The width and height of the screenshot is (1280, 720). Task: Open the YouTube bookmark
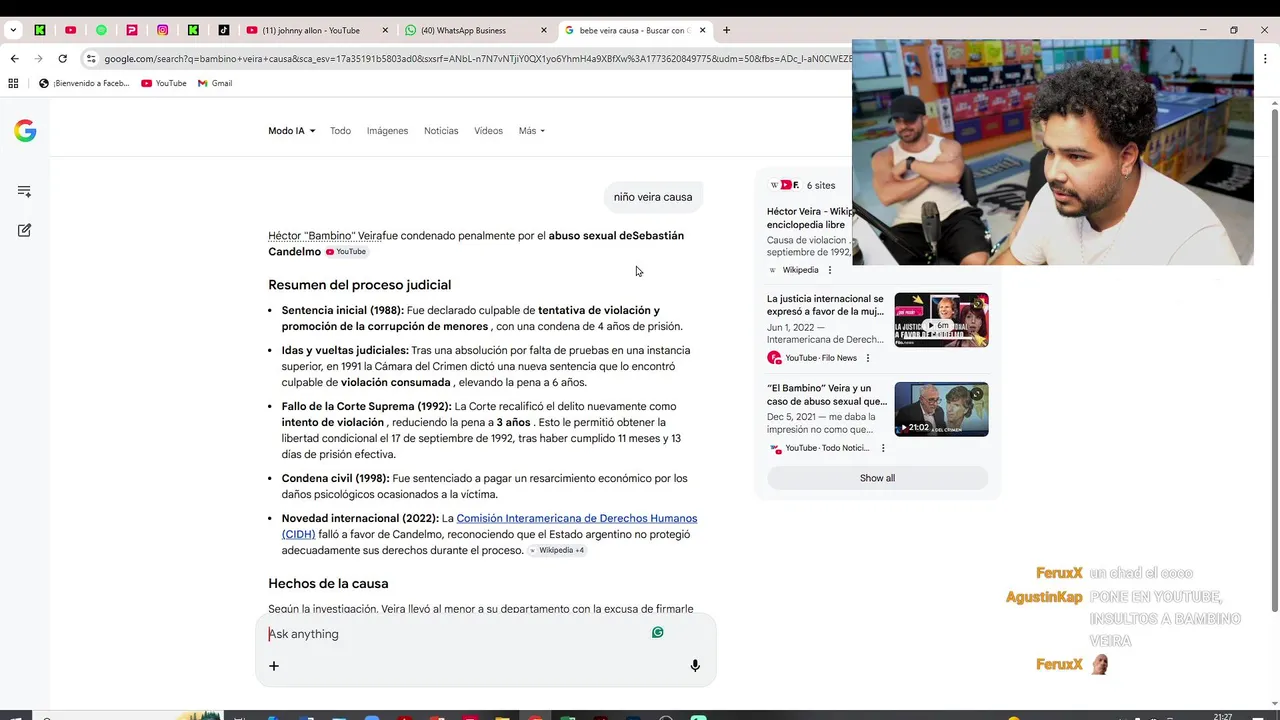pos(164,83)
